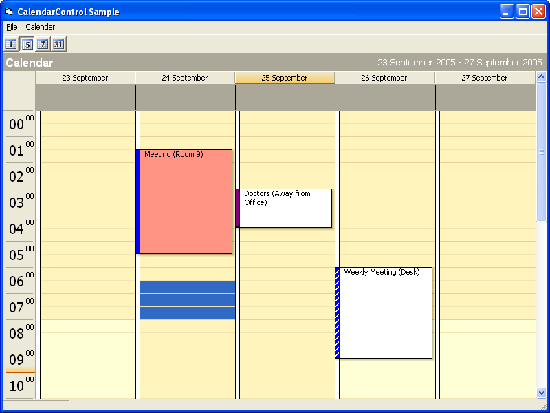Viewport: 550px width, 413px height.
Task: Select the 7-day week view icon
Action: coord(43,44)
